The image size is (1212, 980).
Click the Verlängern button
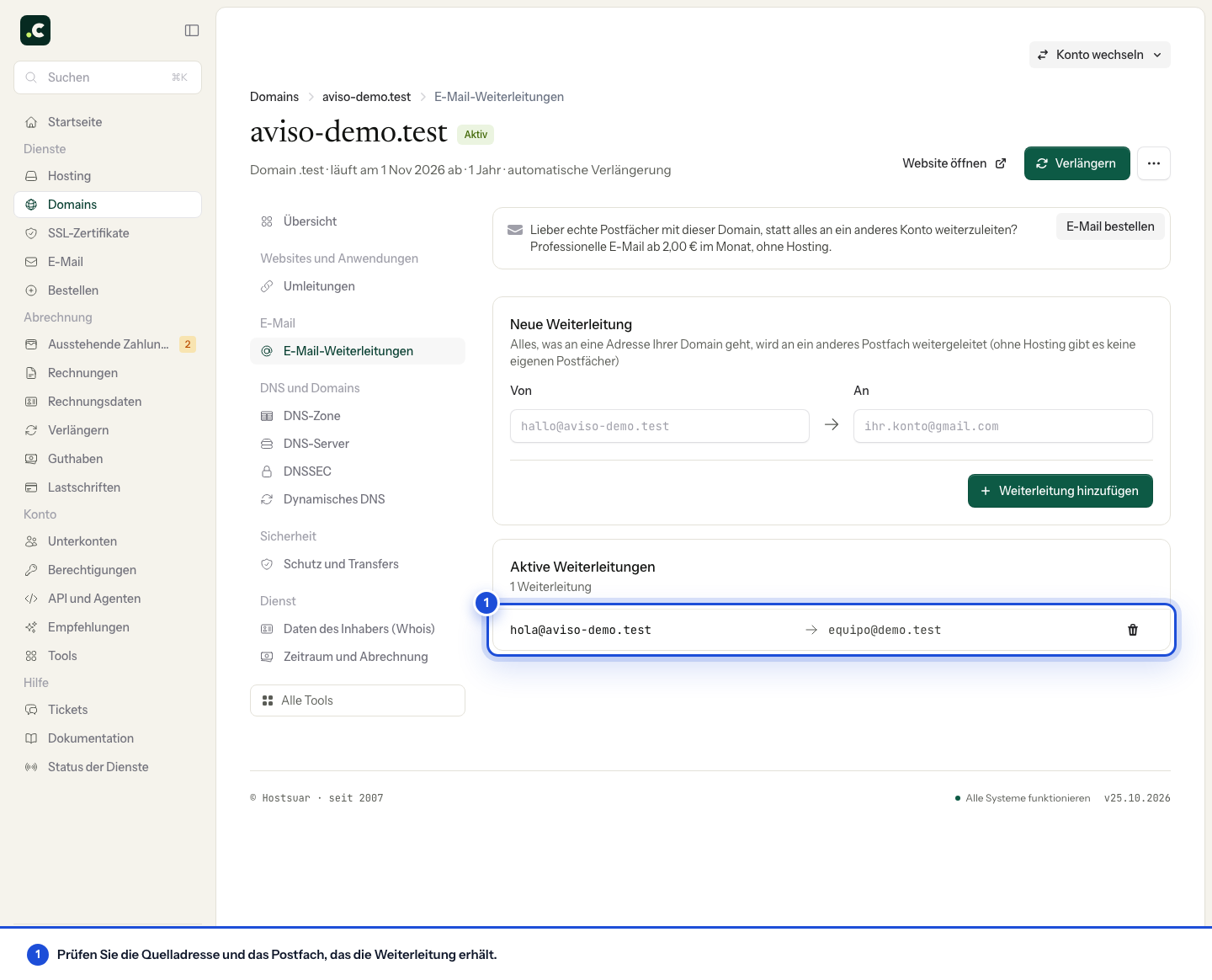[1076, 163]
